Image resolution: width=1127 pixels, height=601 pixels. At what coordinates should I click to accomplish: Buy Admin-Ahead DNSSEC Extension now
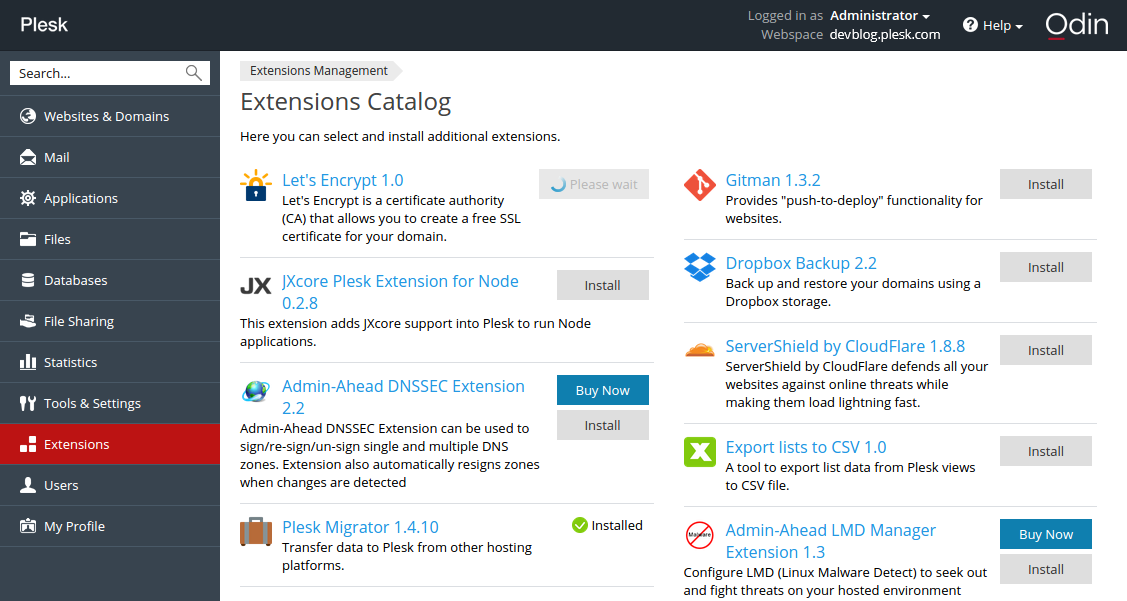[602, 390]
